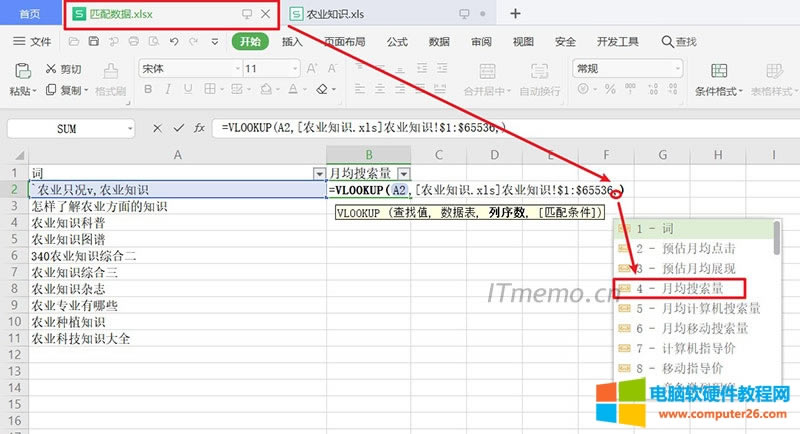The width and height of the screenshot is (800, 434).
Task: Open Insert Function fx button
Action: (200, 129)
